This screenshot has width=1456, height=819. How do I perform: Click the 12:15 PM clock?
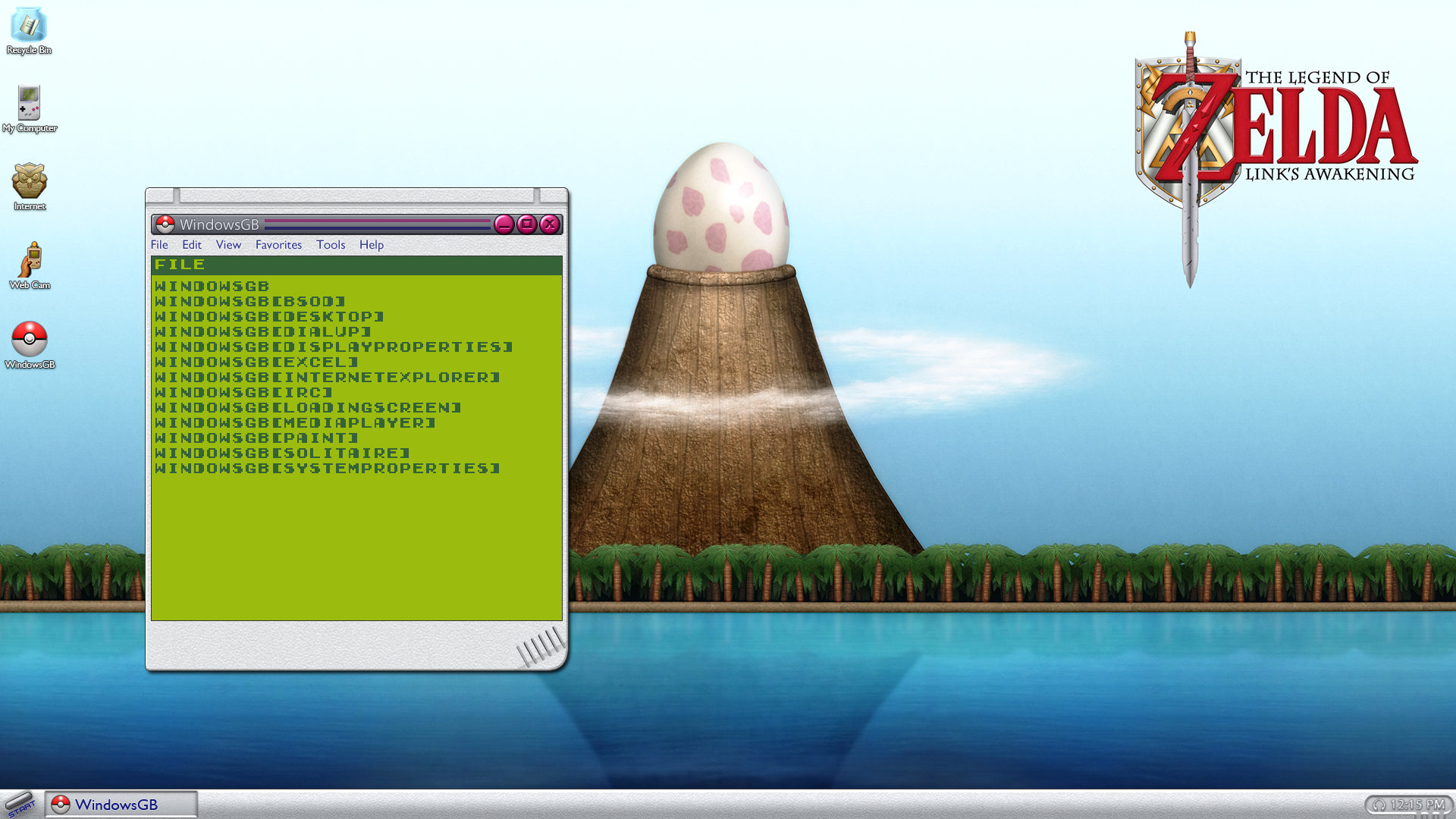(x=1417, y=805)
